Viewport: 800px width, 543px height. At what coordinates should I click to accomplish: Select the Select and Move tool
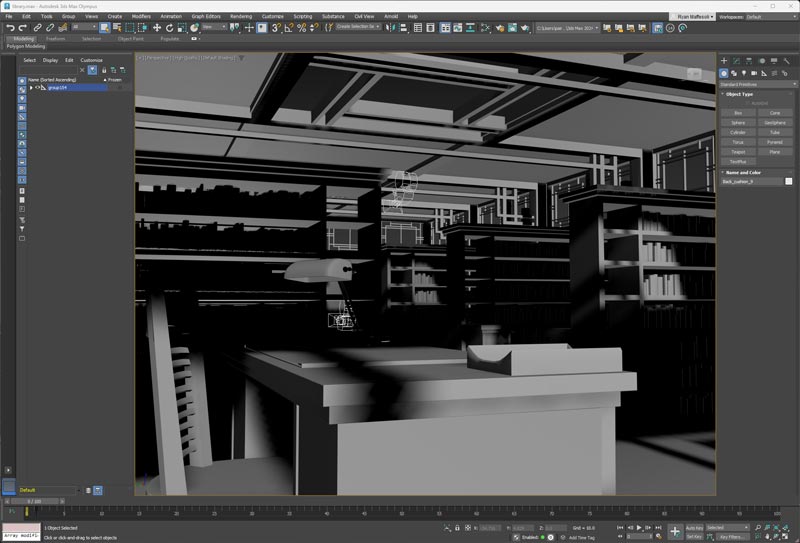pos(157,28)
